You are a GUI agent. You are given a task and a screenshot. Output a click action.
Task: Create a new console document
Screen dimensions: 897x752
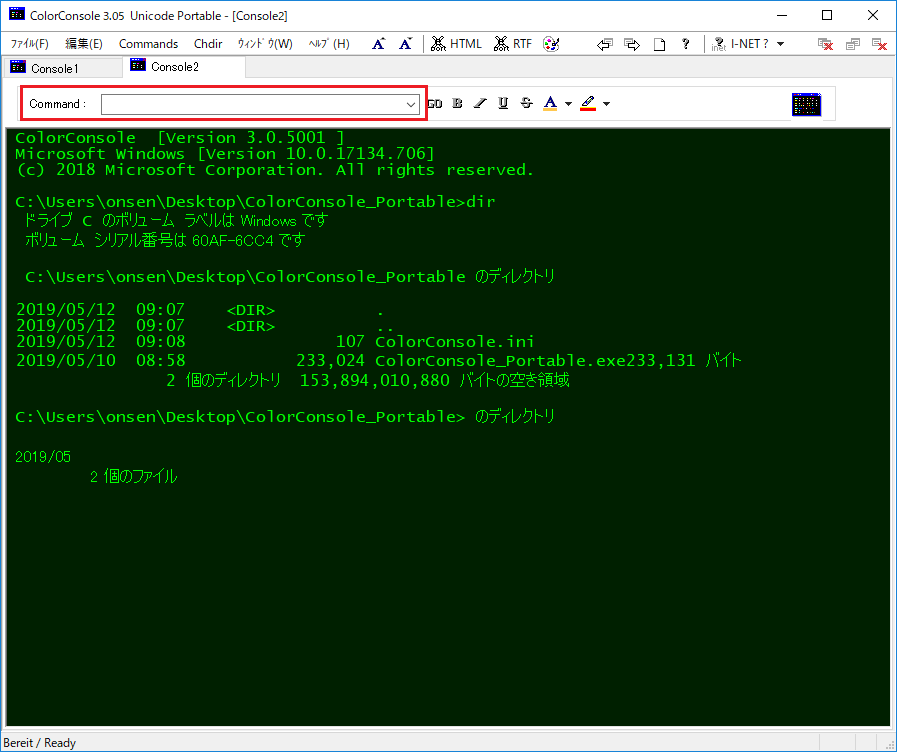660,44
